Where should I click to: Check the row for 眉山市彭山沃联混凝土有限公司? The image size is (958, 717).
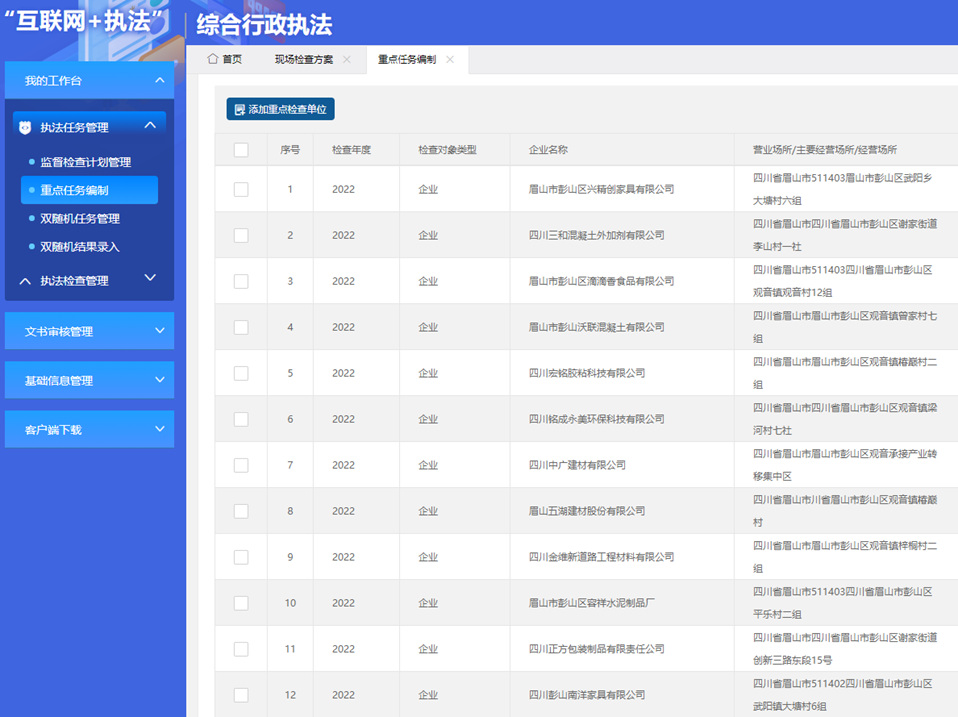tap(241, 327)
